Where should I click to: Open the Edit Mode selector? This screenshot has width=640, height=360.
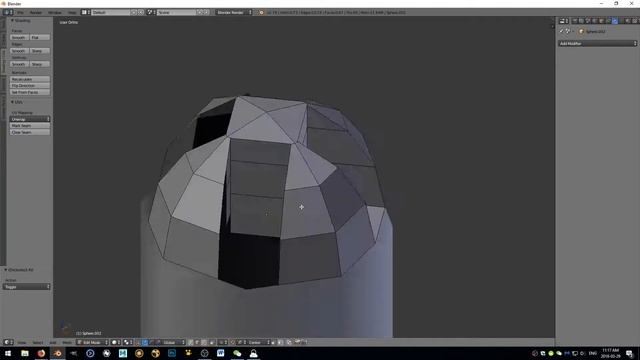tap(92, 342)
